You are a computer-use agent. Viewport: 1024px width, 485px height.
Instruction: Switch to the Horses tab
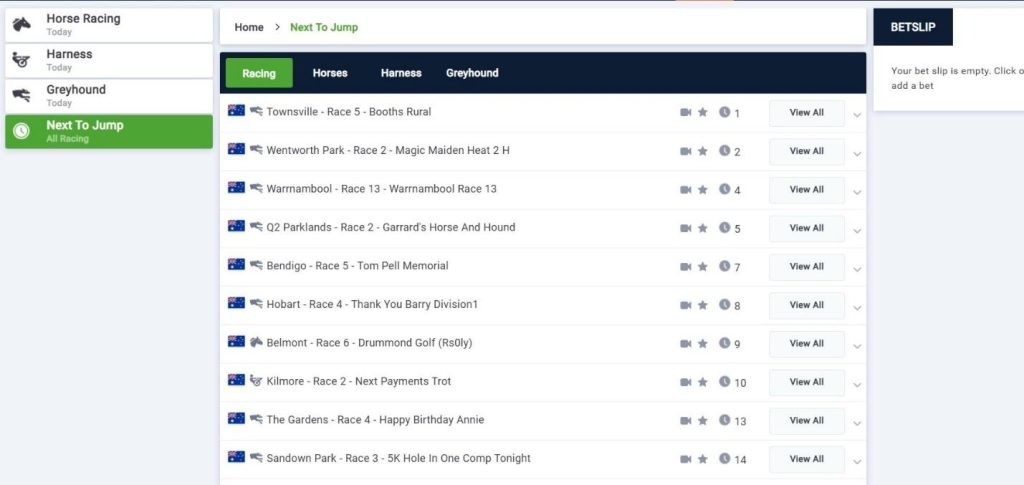click(x=330, y=73)
